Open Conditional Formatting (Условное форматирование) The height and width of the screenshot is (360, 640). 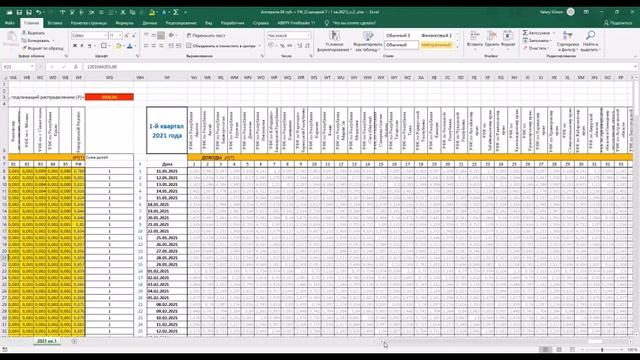point(334,41)
